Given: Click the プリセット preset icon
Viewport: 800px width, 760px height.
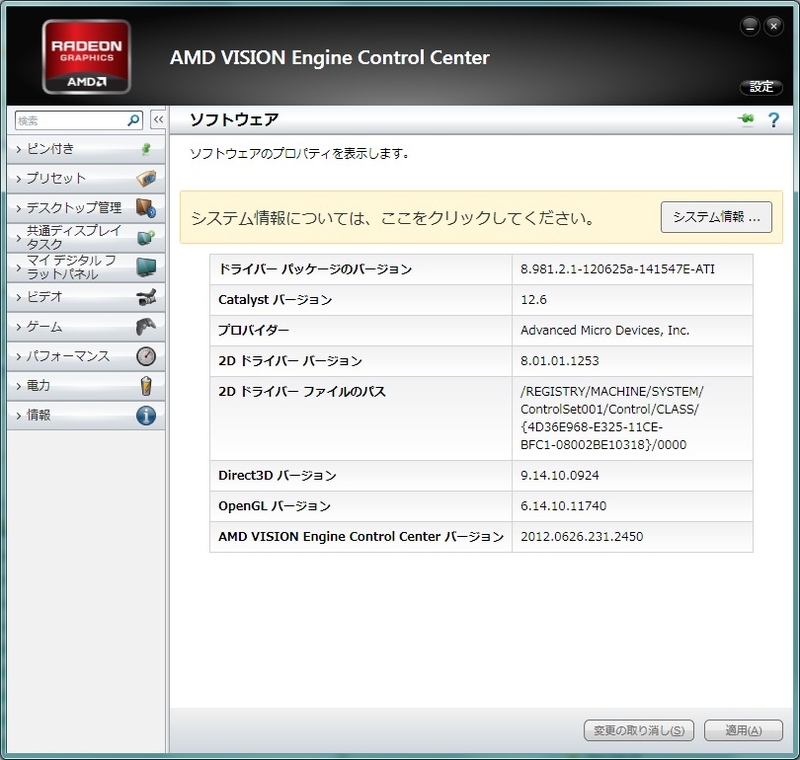Looking at the screenshot, I should pos(146,179).
